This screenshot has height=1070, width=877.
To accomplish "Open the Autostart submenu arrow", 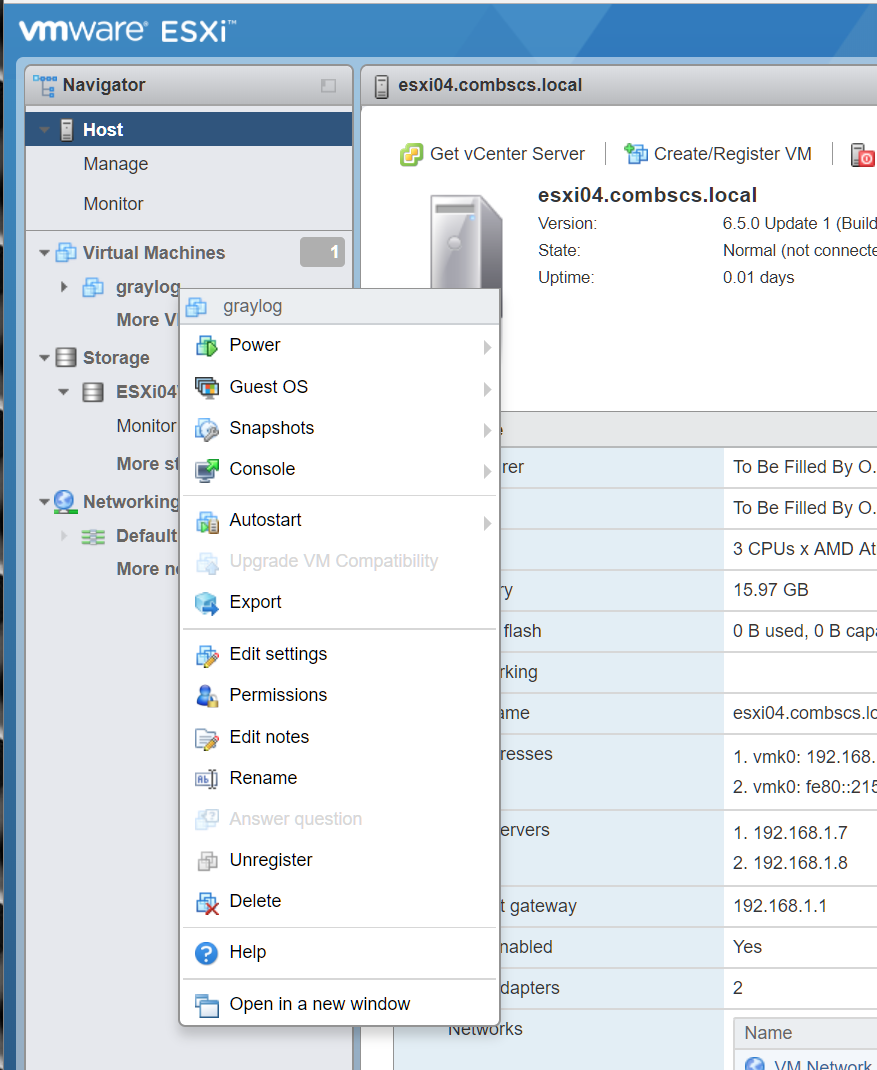I will tap(487, 523).
